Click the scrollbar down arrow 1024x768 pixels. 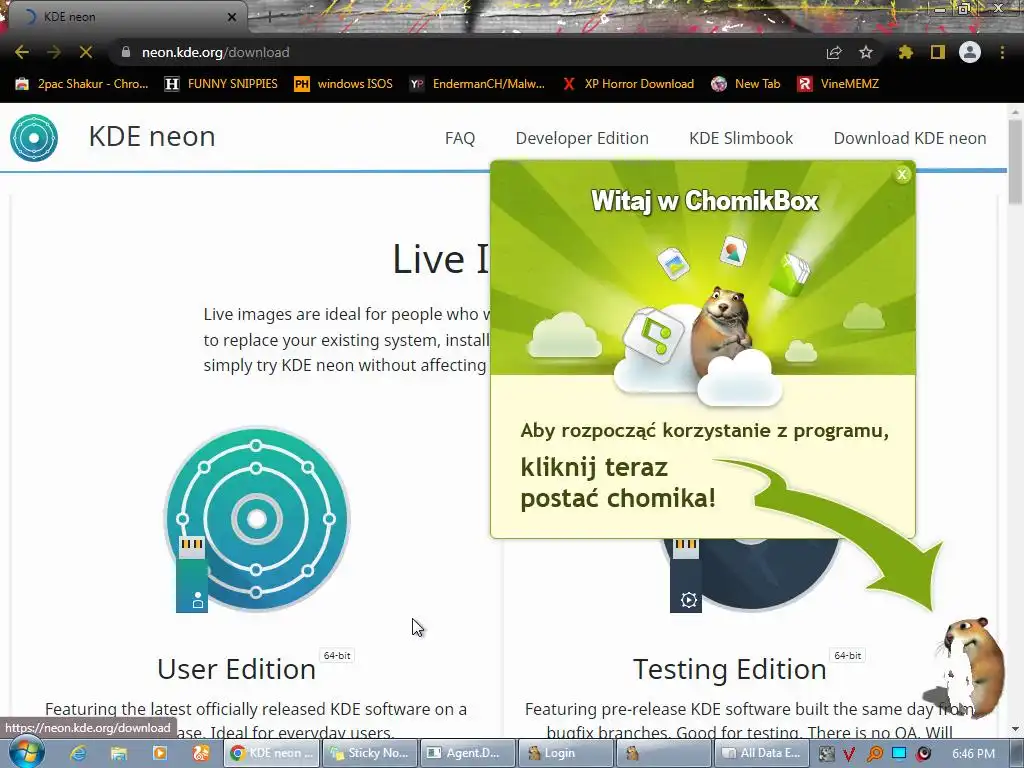(x=1015, y=729)
